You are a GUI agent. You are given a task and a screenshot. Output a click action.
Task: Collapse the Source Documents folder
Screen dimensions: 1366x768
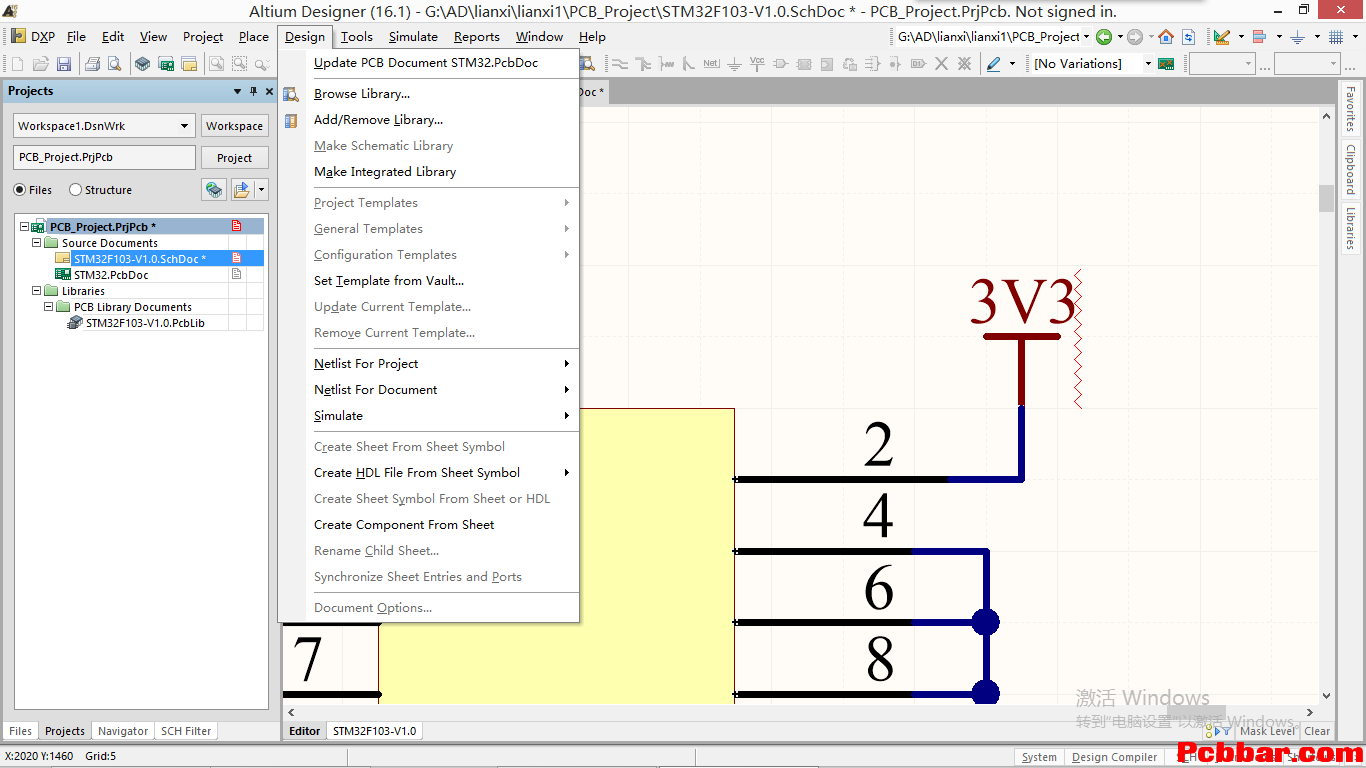pos(36,243)
